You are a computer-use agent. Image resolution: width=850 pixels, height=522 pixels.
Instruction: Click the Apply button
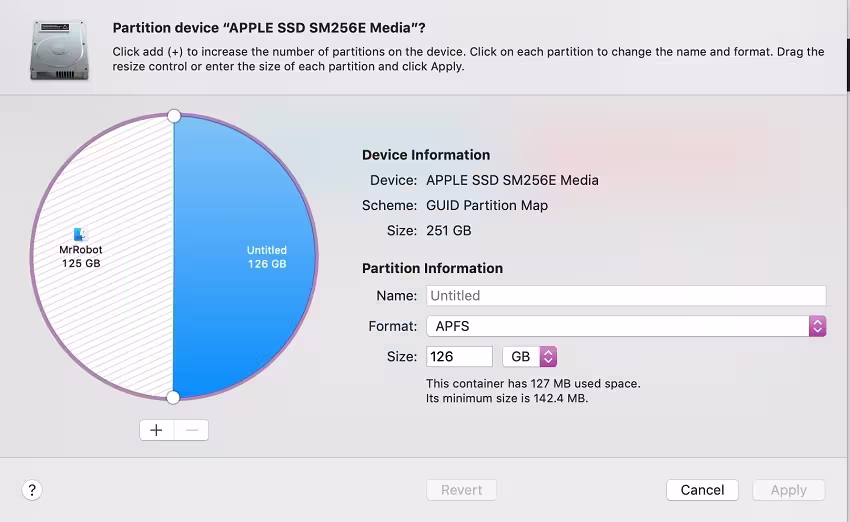788,490
